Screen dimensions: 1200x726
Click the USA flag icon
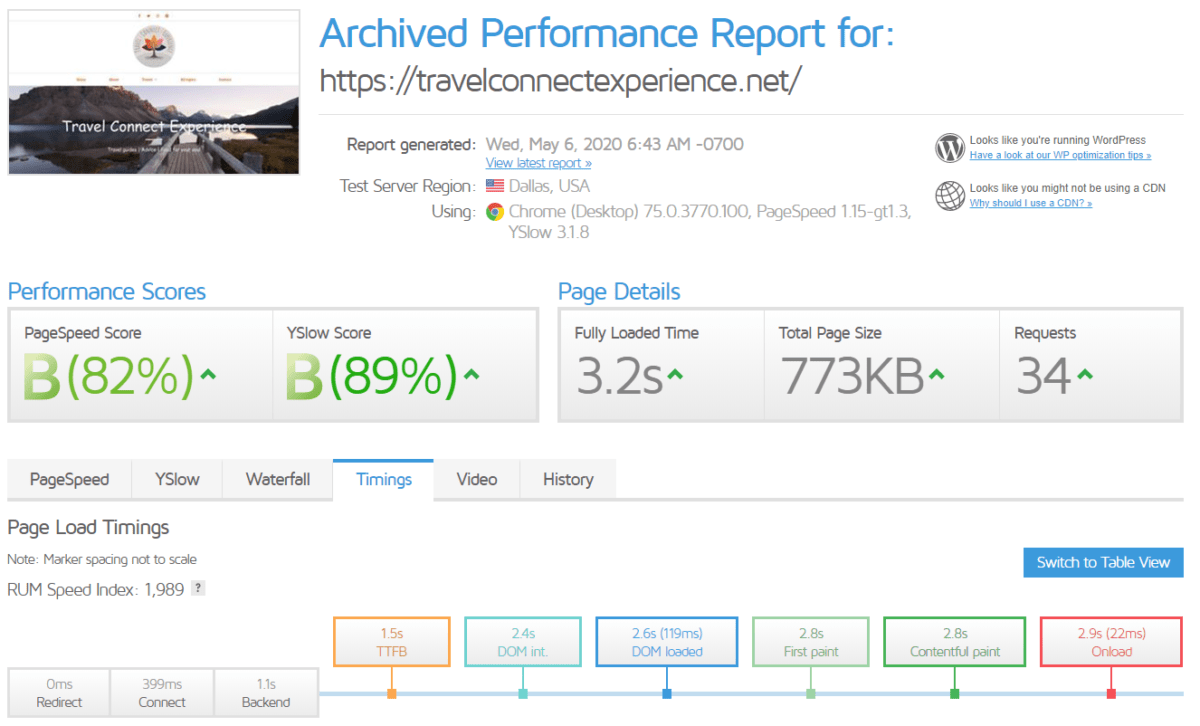(494, 186)
